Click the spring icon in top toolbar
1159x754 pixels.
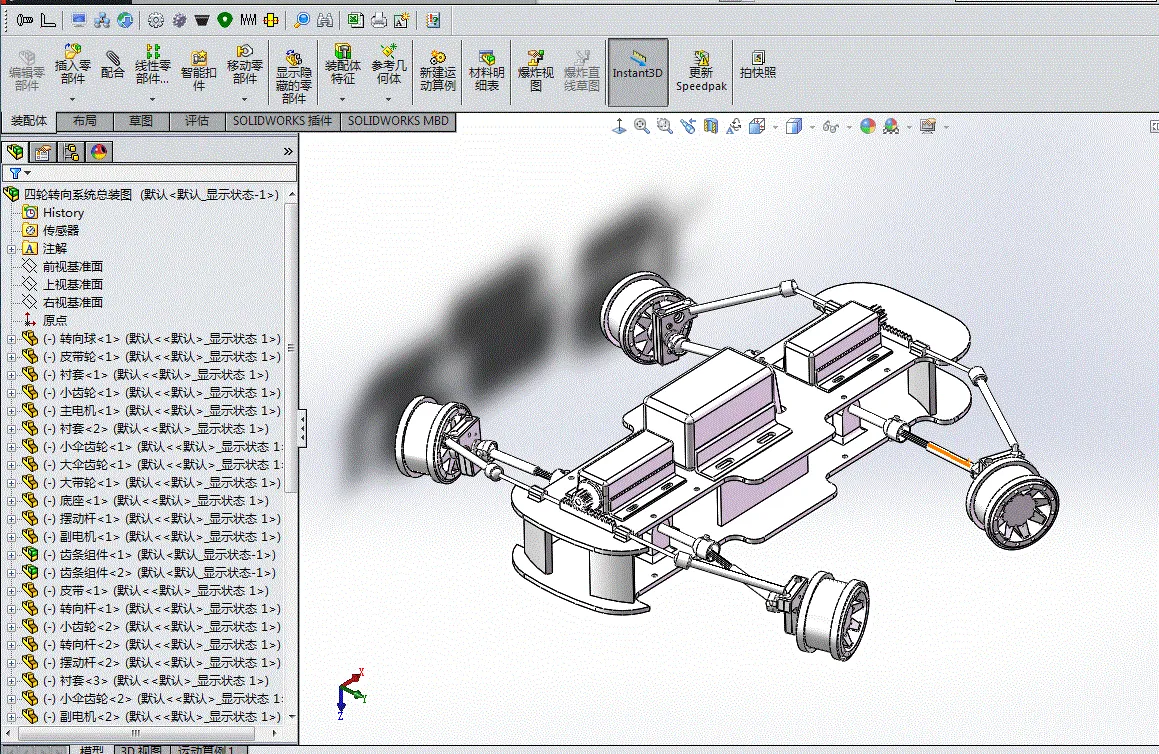248,20
